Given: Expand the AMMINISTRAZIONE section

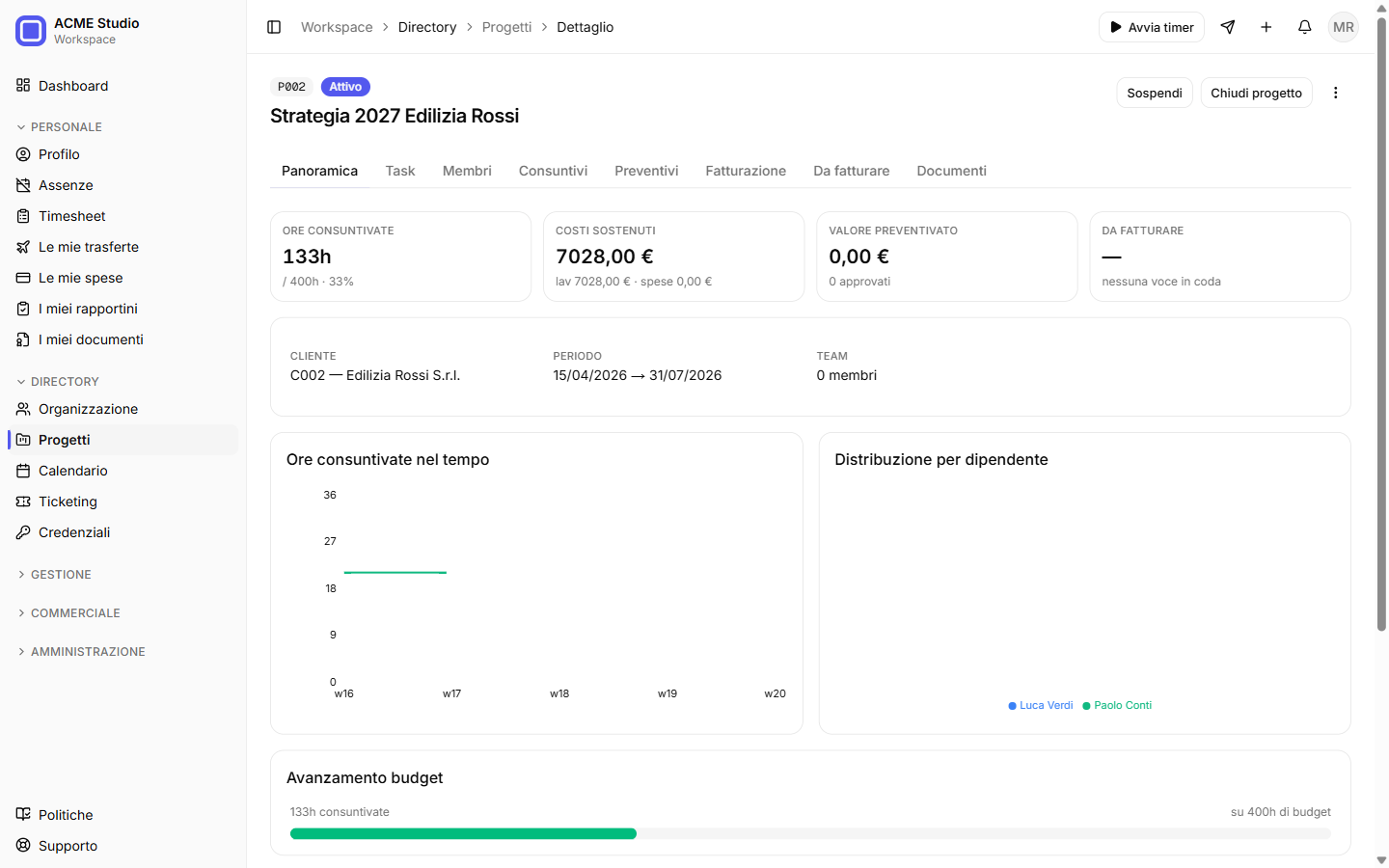Looking at the screenshot, I should tap(81, 652).
